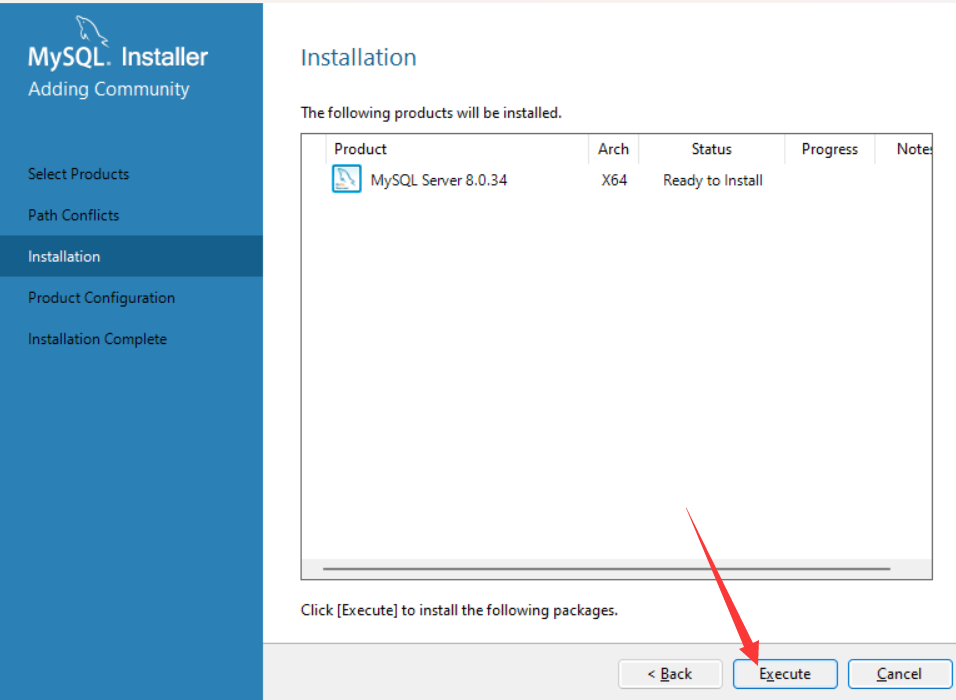Click the Notes column header
956x700 pixels.
point(904,149)
